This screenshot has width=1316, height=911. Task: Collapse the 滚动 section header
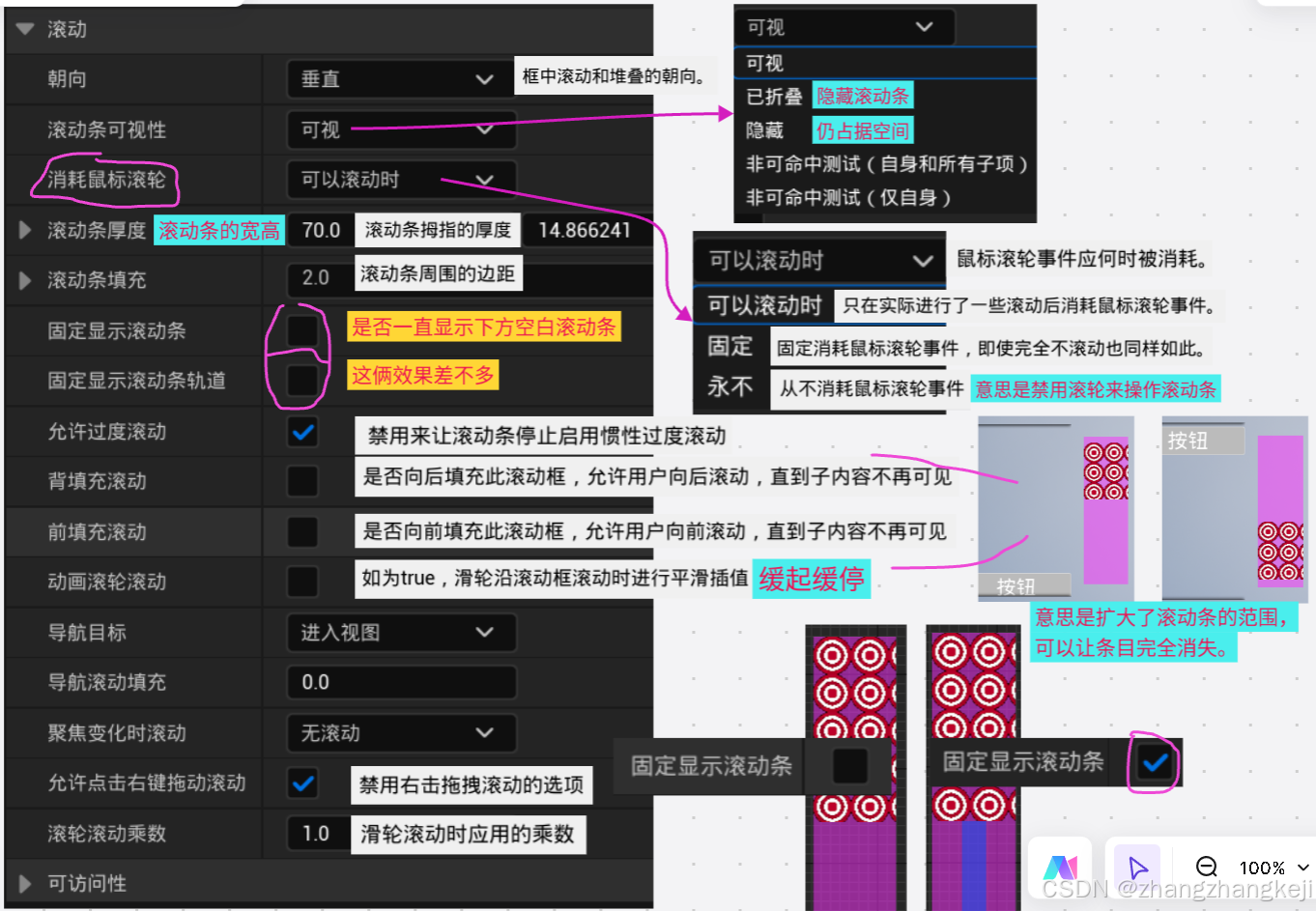pos(23,29)
